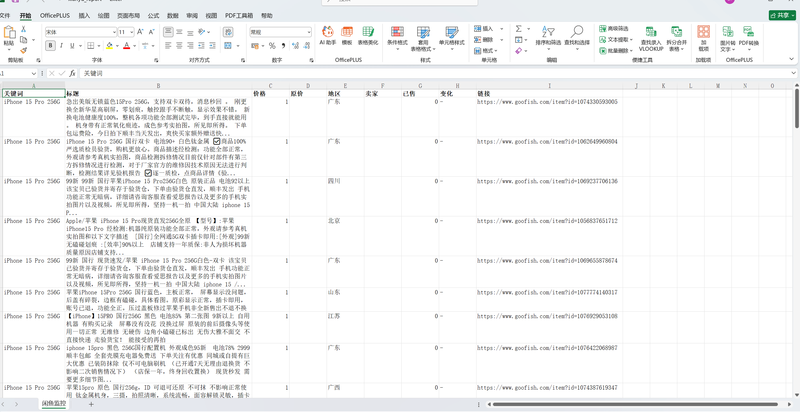Click the insert function fx icon
Screen dimensions: 800x412
[72, 73]
